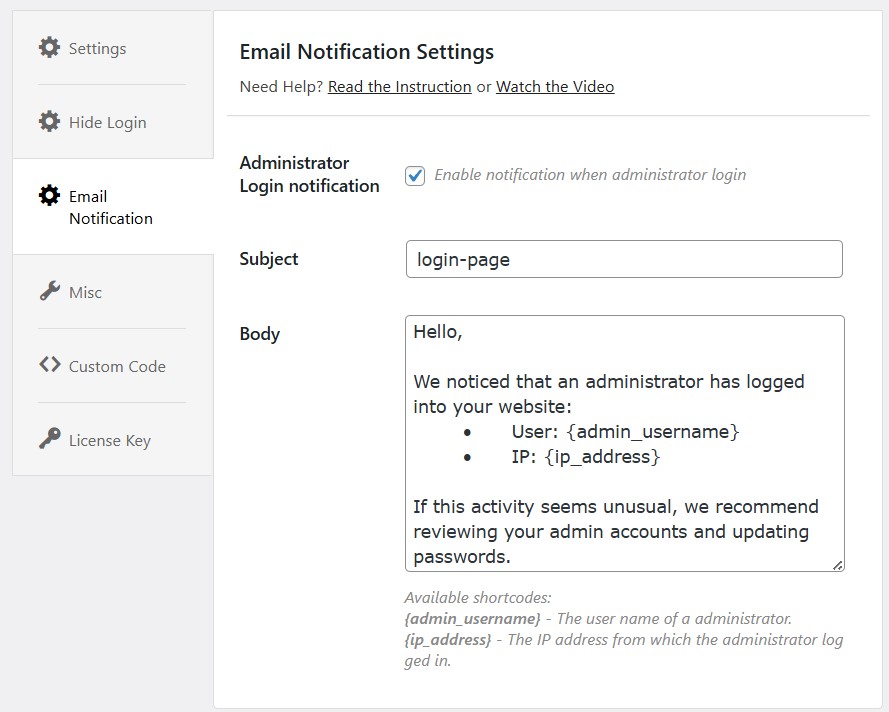Open the Read the Instruction link
Image resolution: width=889 pixels, height=712 pixels.
[399, 87]
